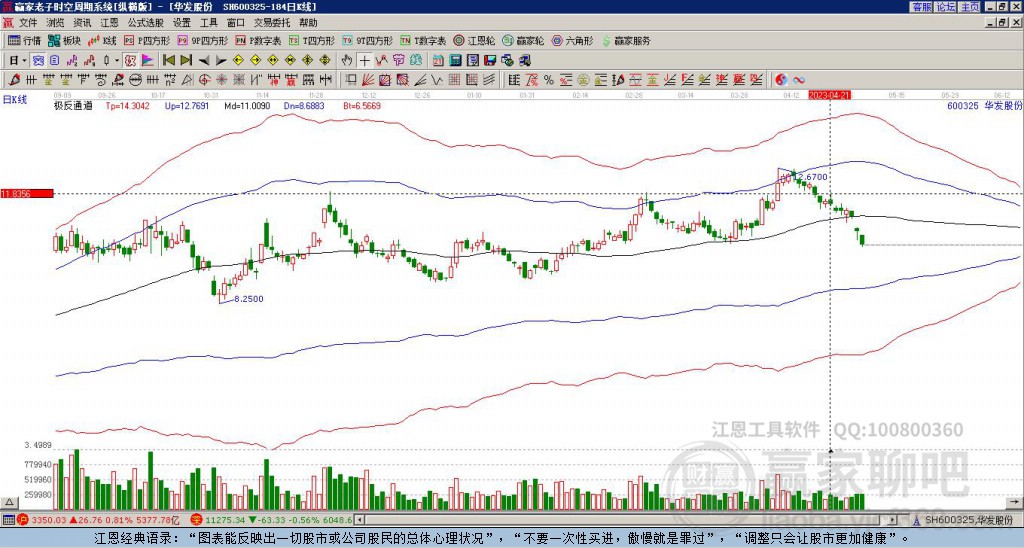Open the 工具 menu
This screenshot has width=1024, height=548.
208,23
